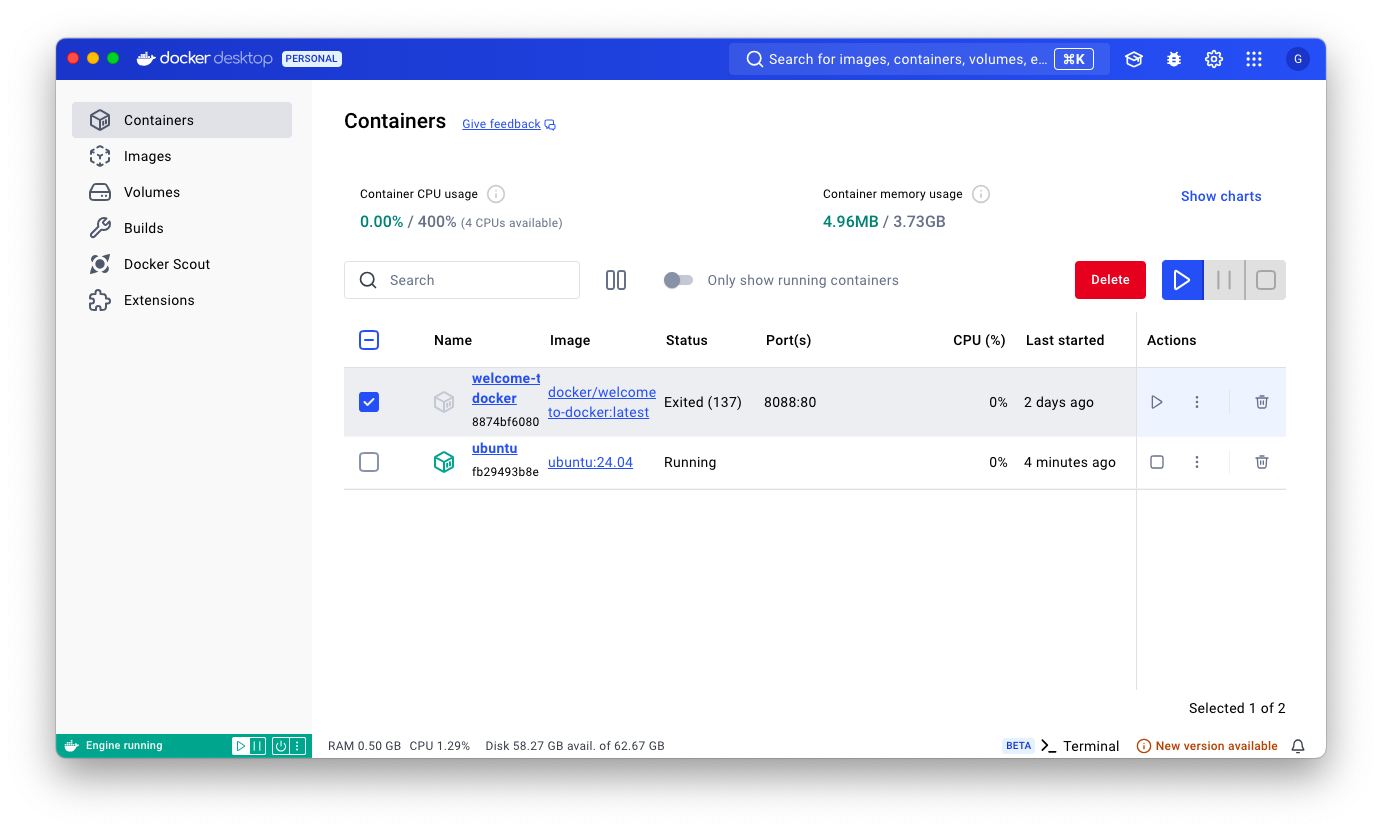This screenshot has height=832, width=1382.
Task: Click the ⌘K shortcut badge
Action: click(x=1073, y=59)
